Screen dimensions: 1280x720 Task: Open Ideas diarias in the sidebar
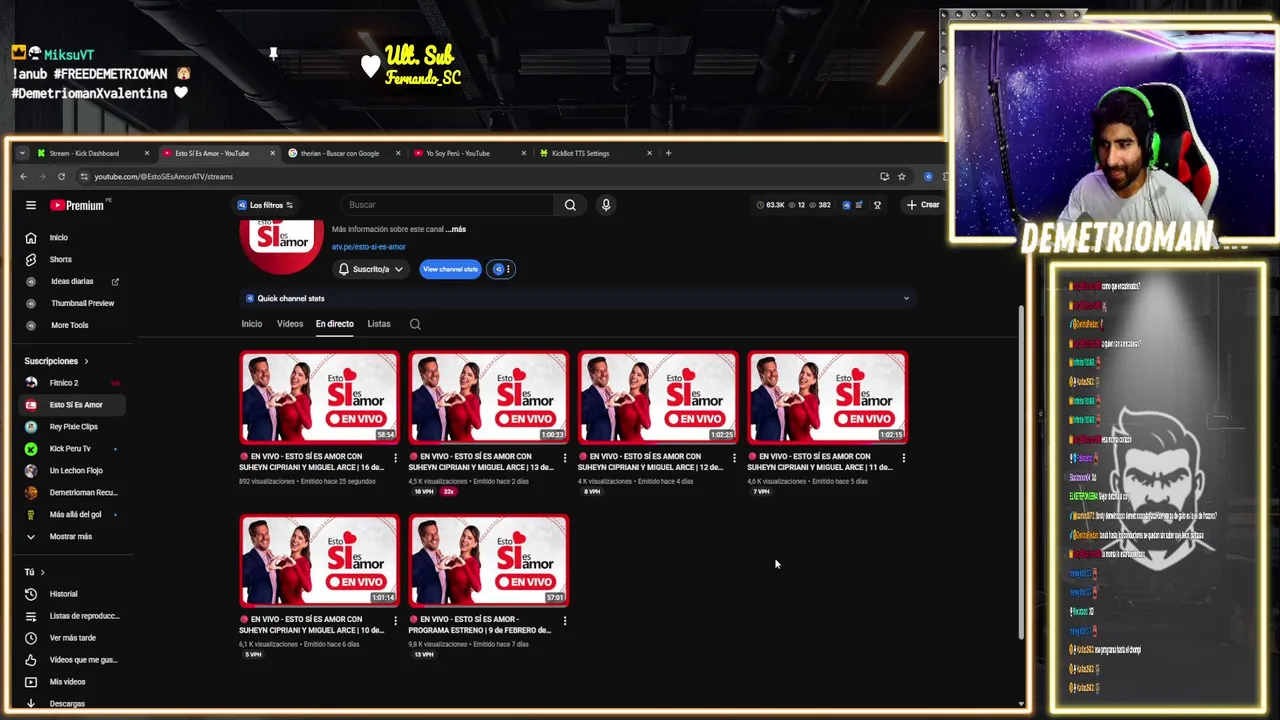pyautogui.click(x=70, y=281)
